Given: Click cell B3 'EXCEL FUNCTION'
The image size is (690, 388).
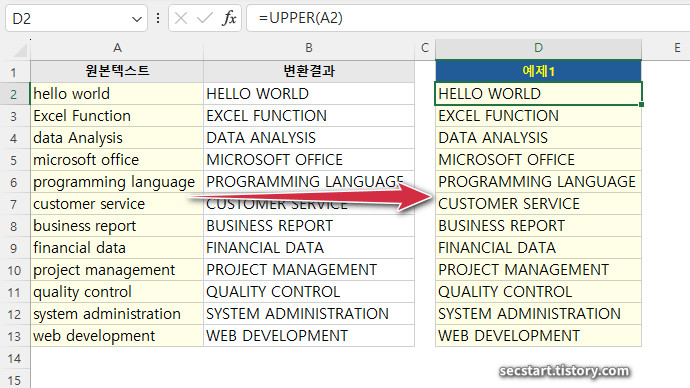Looking at the screenshot, I should click(x=309, y=116).
